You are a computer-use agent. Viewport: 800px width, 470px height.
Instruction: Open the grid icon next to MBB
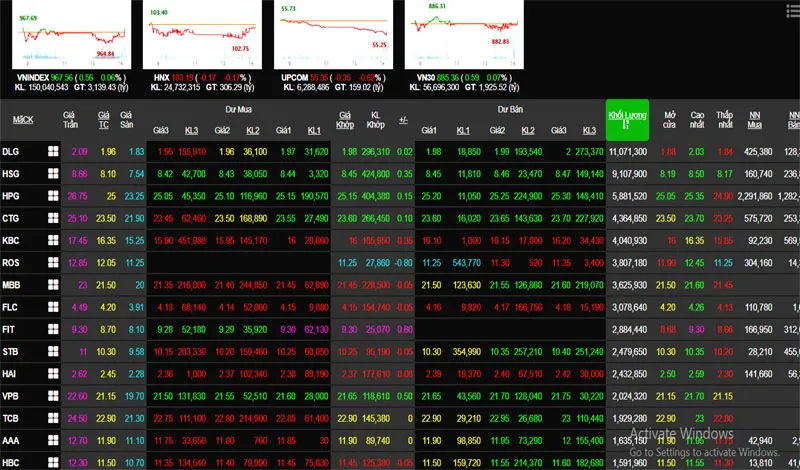click(x=53, y=284)
